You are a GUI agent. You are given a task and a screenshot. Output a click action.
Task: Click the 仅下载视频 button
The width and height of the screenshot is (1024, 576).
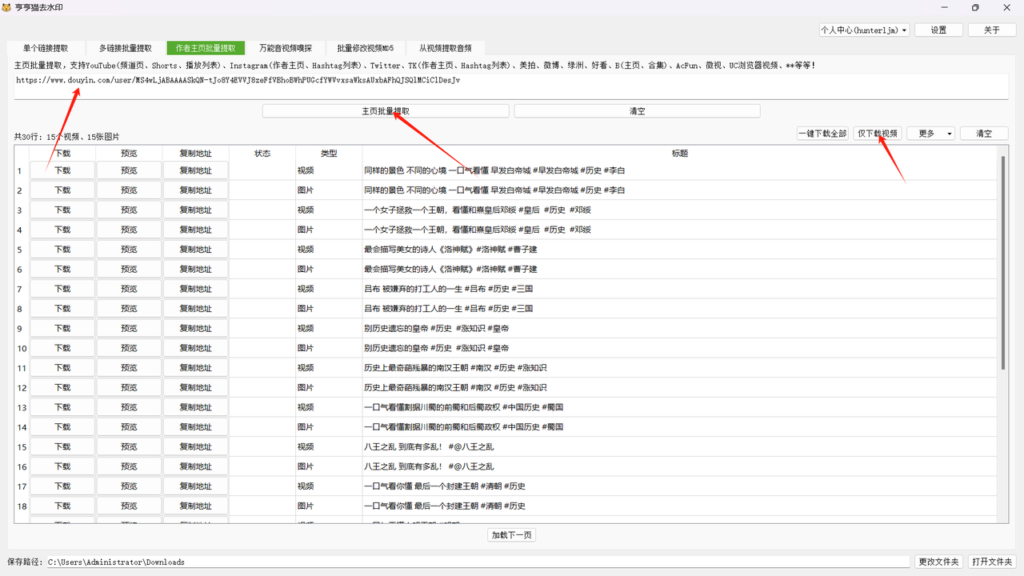click(x=877, y=133)
